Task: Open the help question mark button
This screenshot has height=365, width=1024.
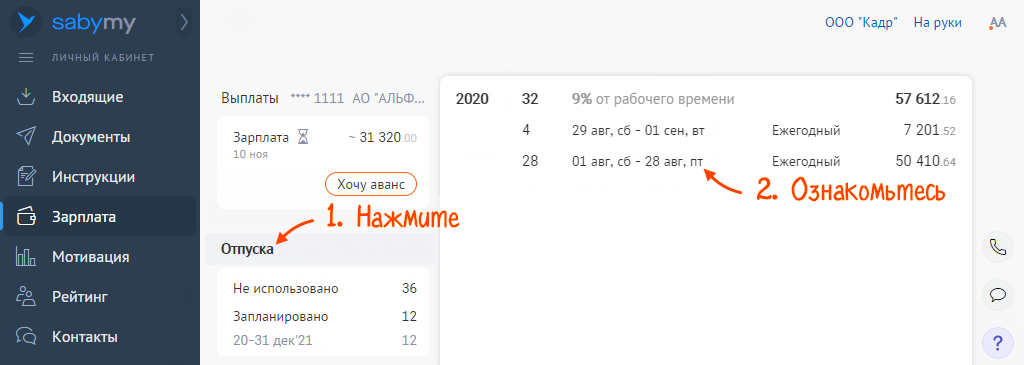Action: (997, 342)
